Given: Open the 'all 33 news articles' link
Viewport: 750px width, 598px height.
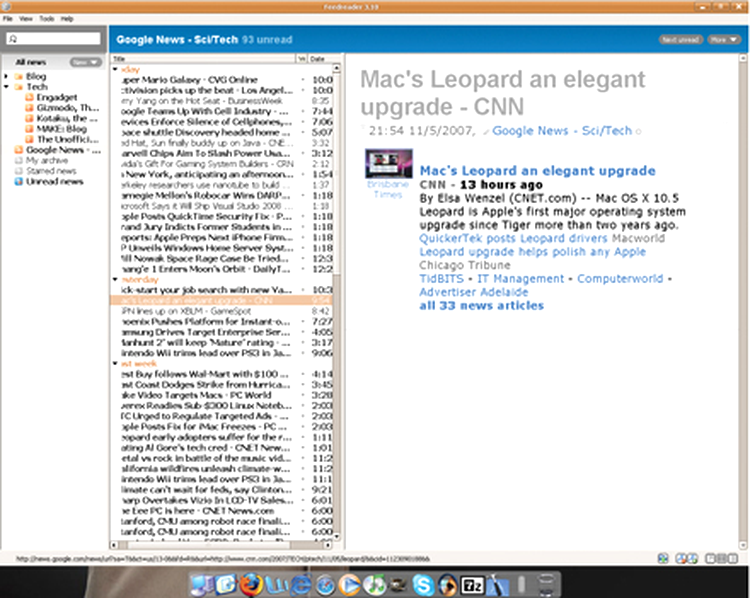Looking at the screenshot, I should 482,306.
